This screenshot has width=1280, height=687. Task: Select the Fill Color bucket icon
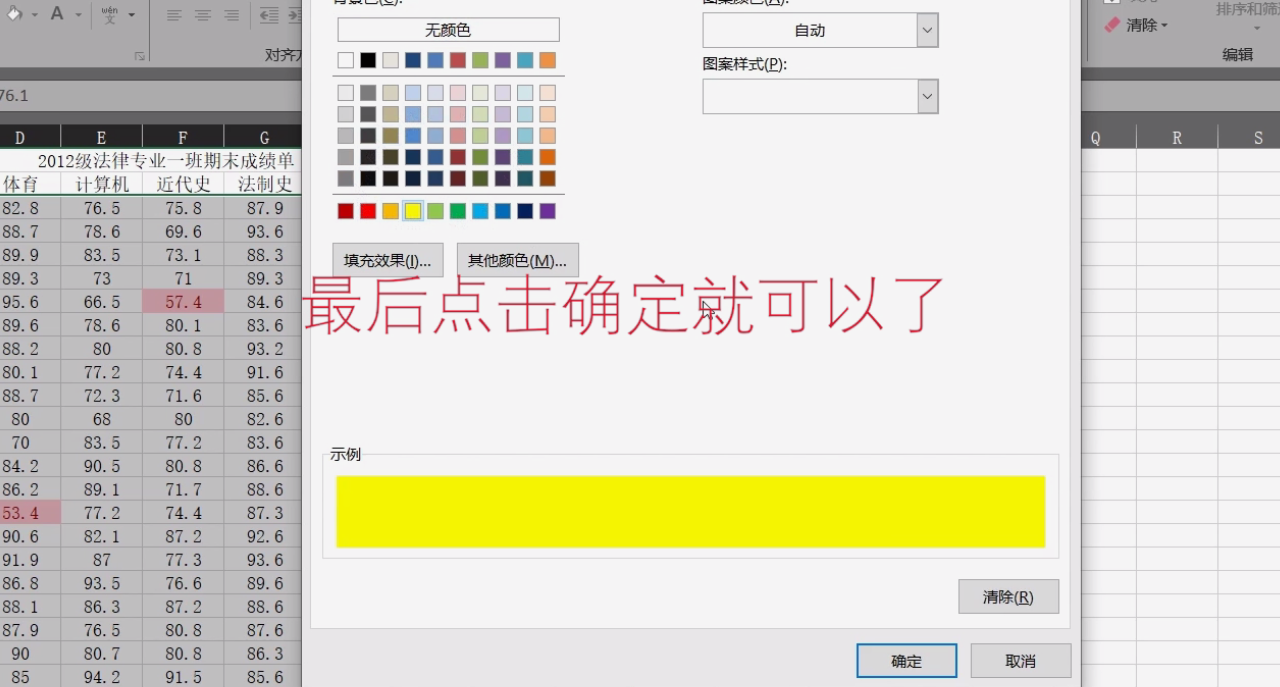point(13,14)
